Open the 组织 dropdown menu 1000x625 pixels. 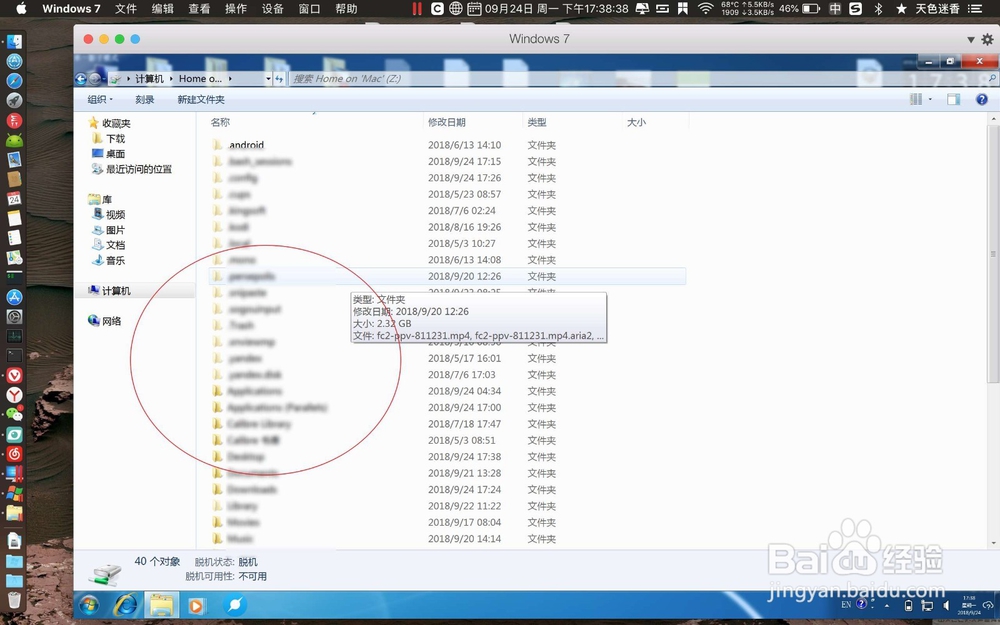point(99,99)
